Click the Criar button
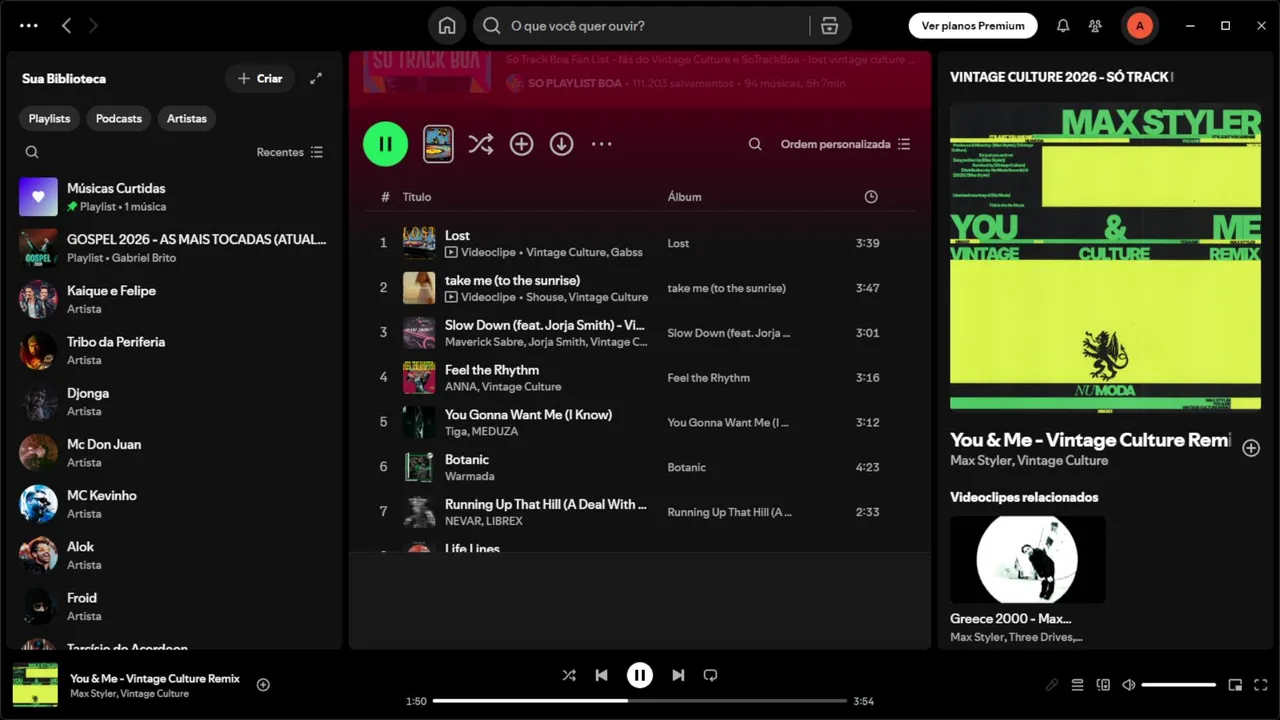The image size is (1280, 720). pyautogui.click(x=260, y=78)
